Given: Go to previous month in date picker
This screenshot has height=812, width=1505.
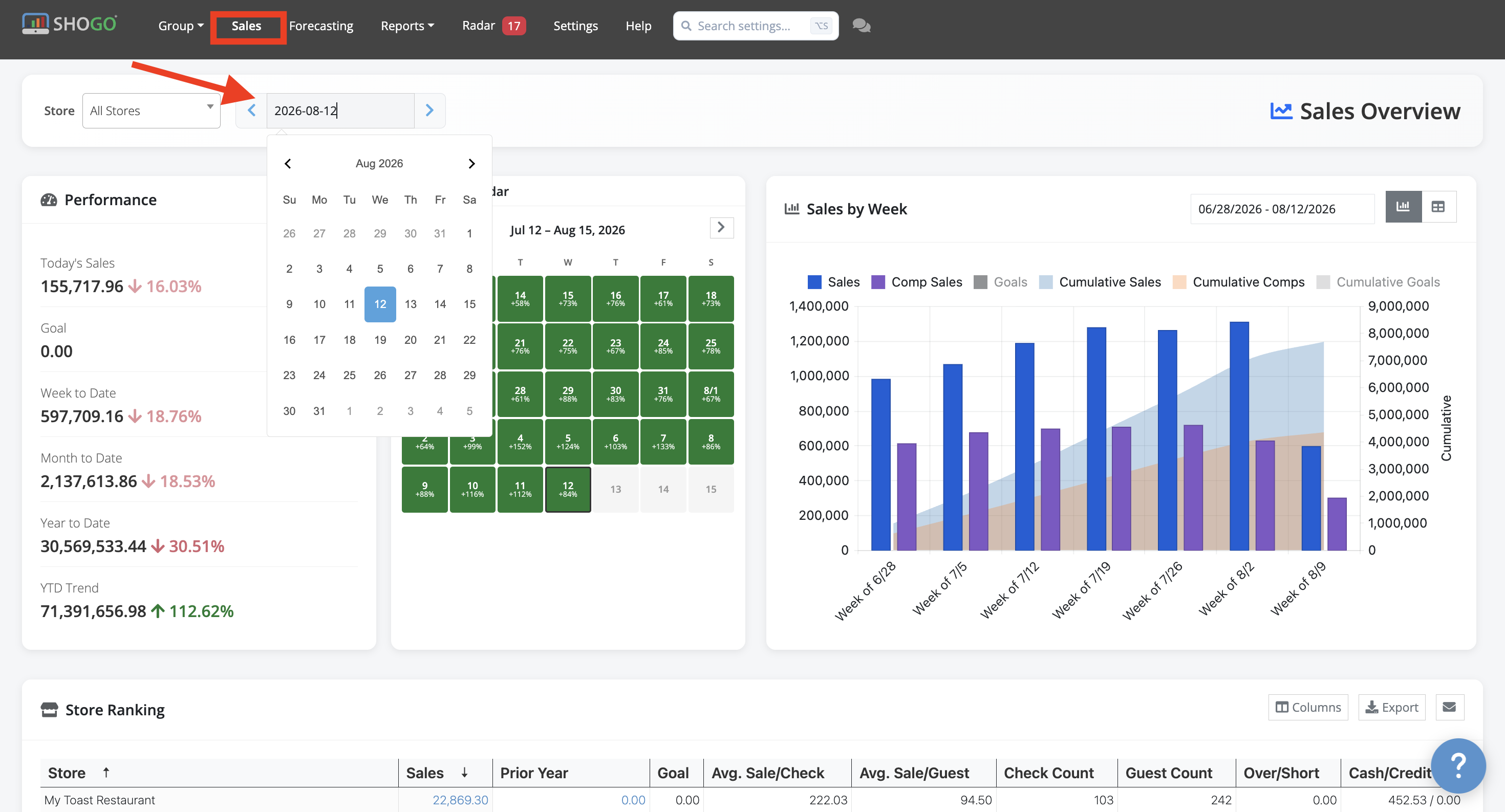Looking at the screenshot, I should [288, 163].
